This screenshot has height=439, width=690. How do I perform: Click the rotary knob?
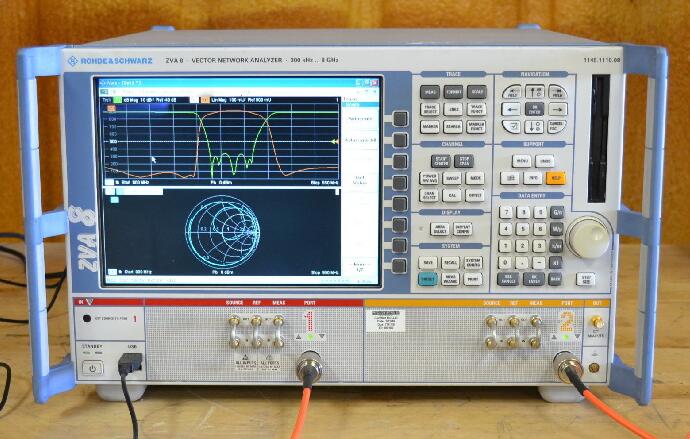589,238
